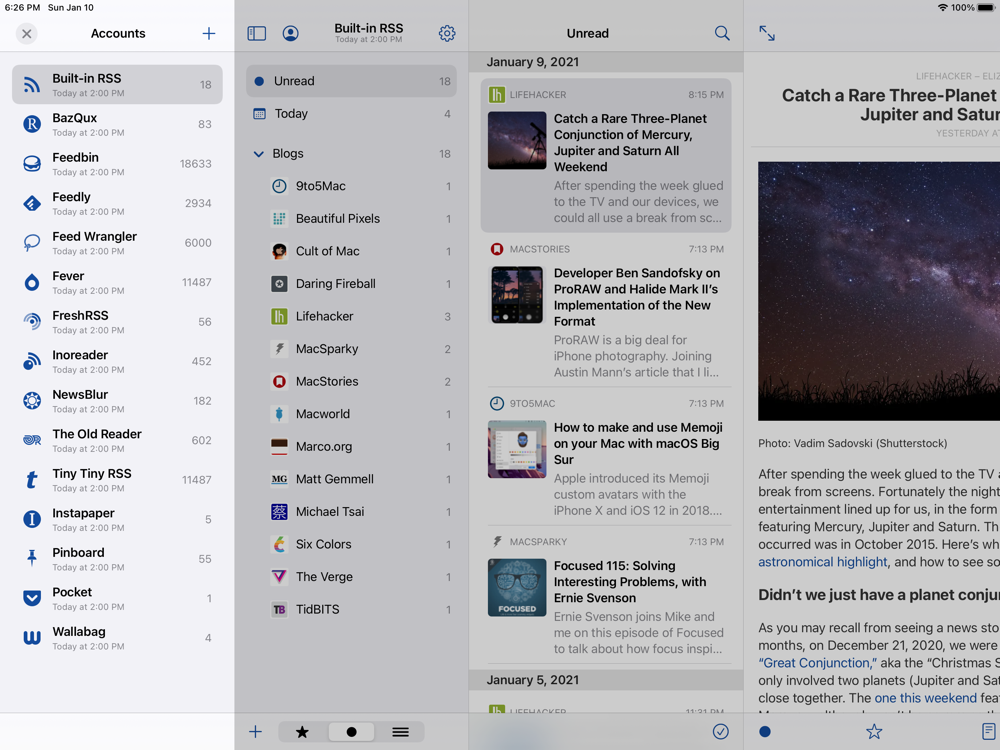The width and height of the screenshot is (1000, 750).
Task: Open the Matt Gemmell feed
Action: pyautogui.click(x=351, y=479)
